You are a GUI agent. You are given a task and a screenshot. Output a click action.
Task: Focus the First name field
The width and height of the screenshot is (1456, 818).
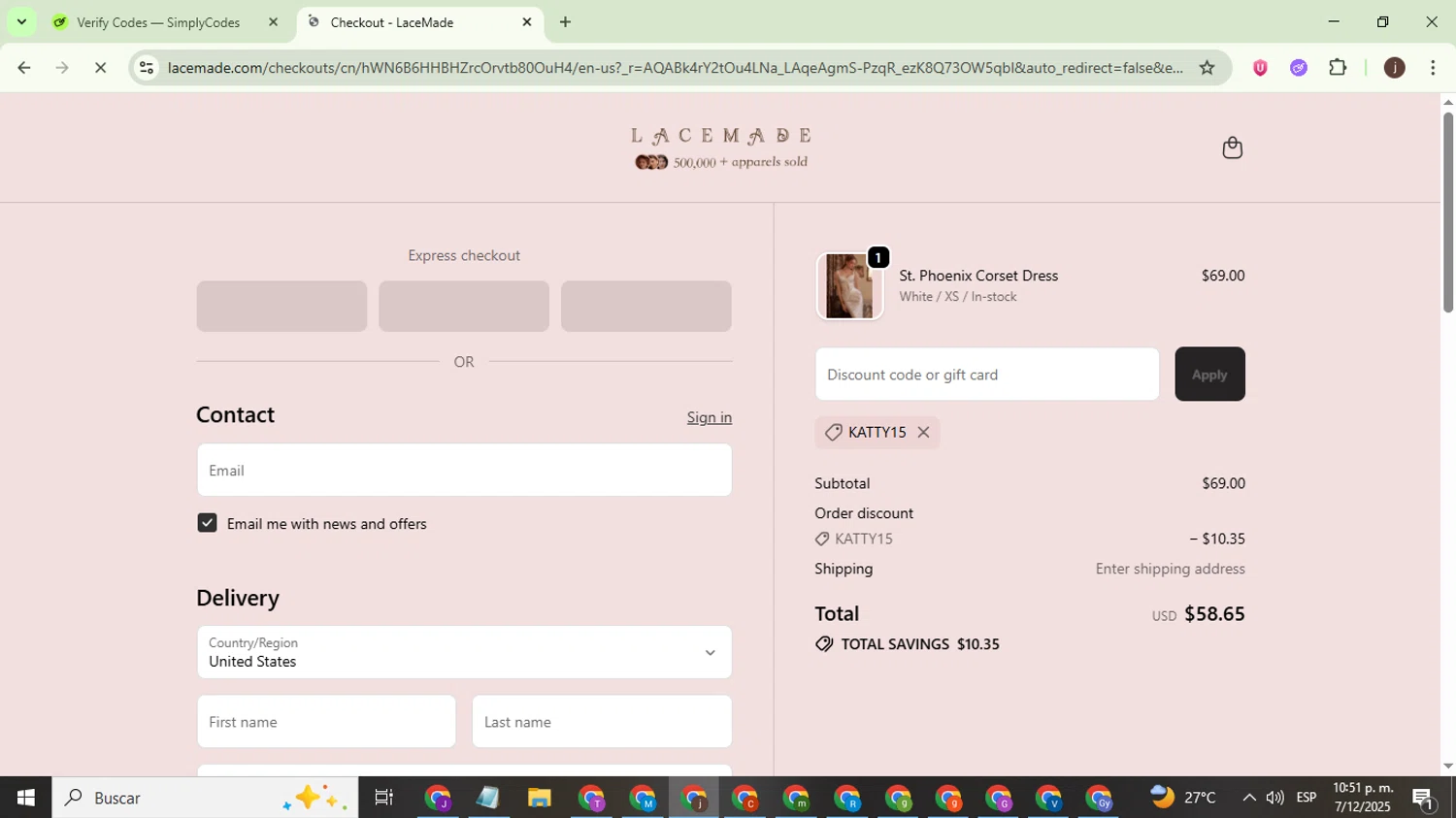326,722
